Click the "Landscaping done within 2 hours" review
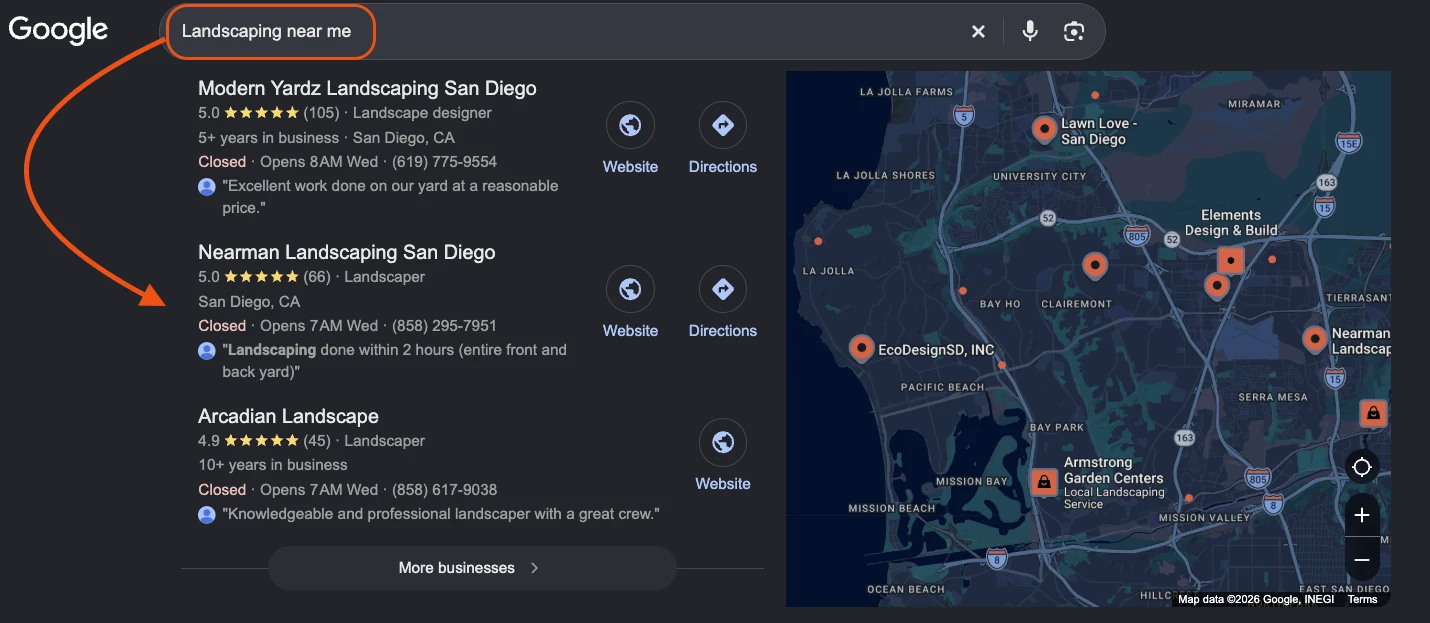Viewport: 1430px width, 623px height. [394, 361]
